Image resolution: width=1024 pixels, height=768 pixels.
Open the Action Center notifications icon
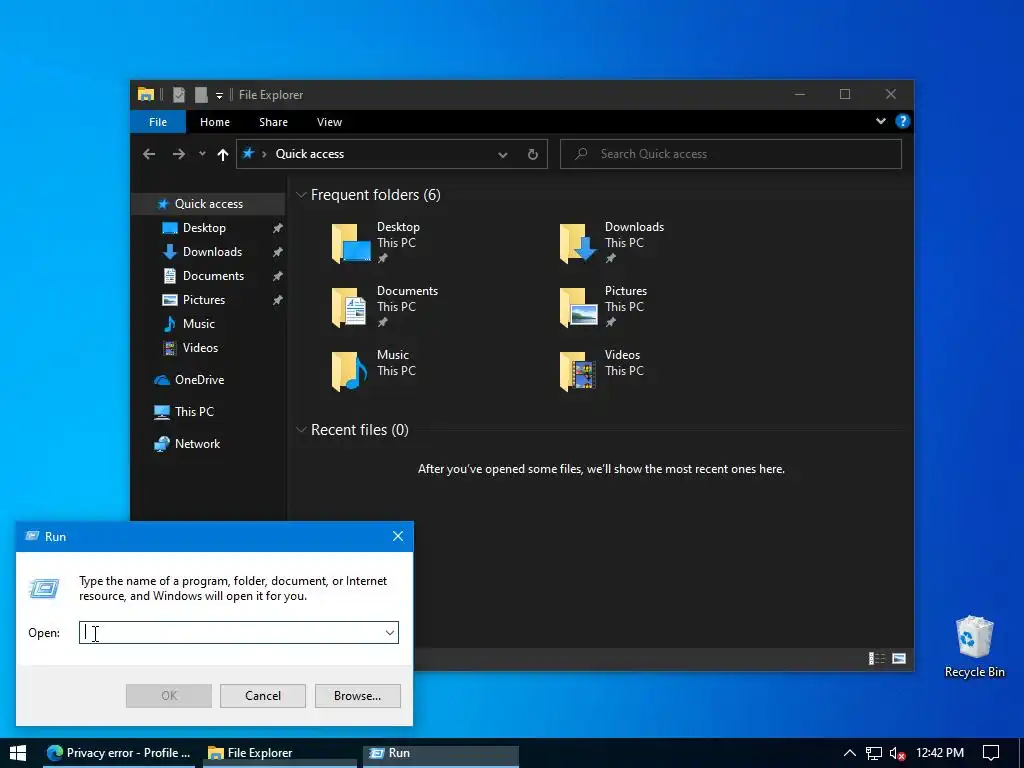coord(991,753)
